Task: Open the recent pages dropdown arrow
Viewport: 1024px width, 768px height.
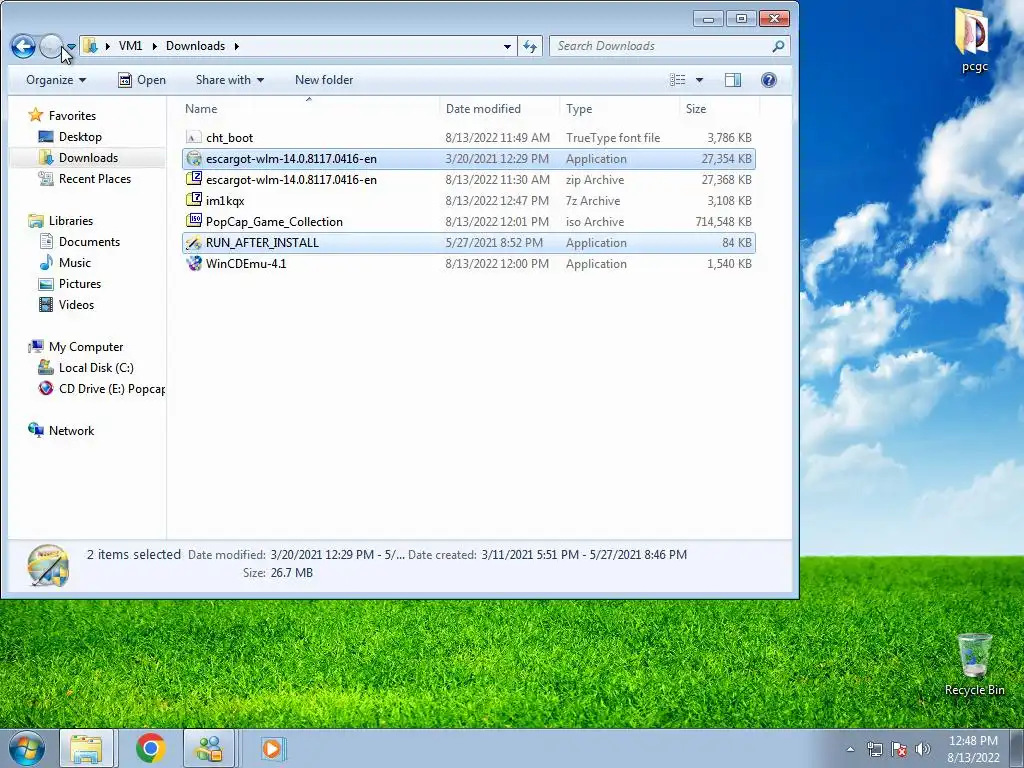Action: tap(71, 47)
